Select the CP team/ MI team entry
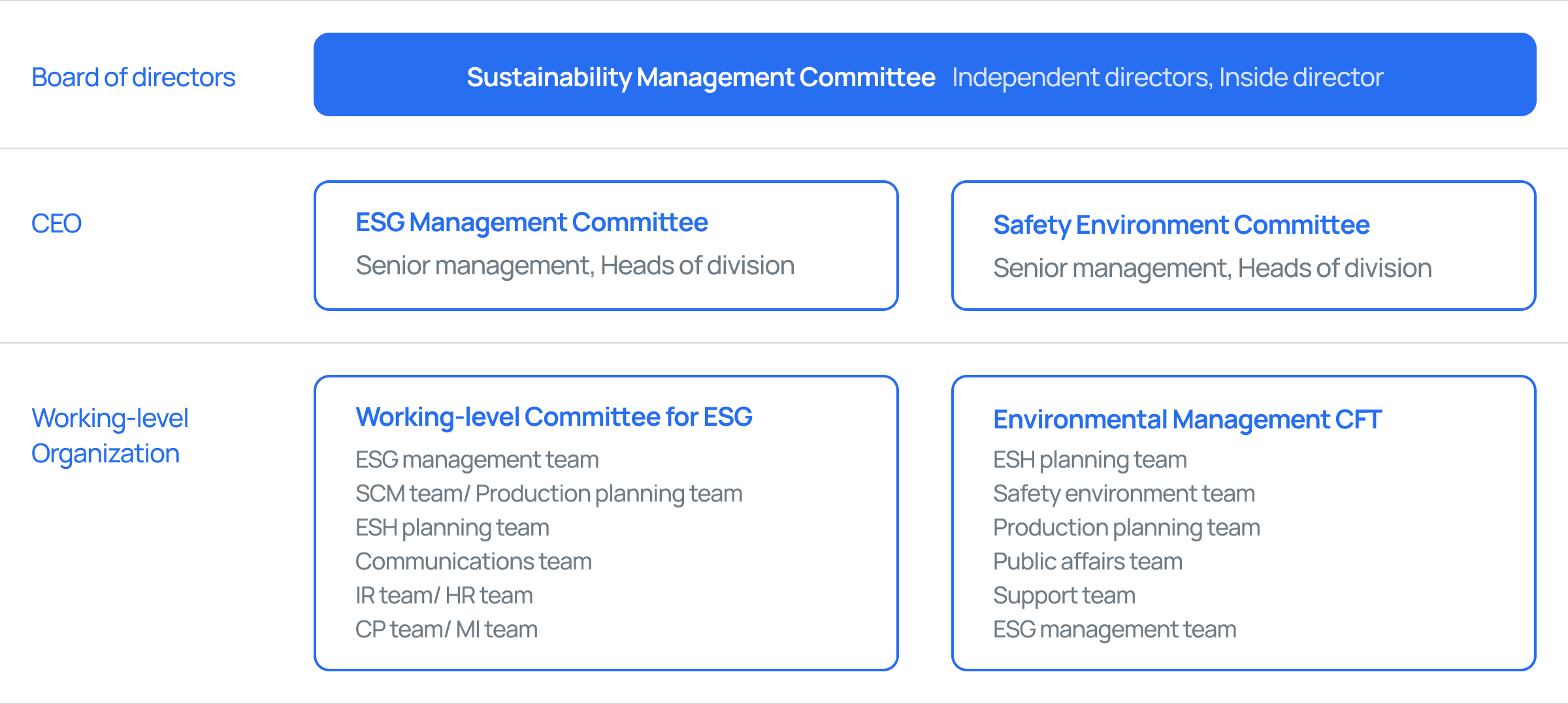 [446, 630]
